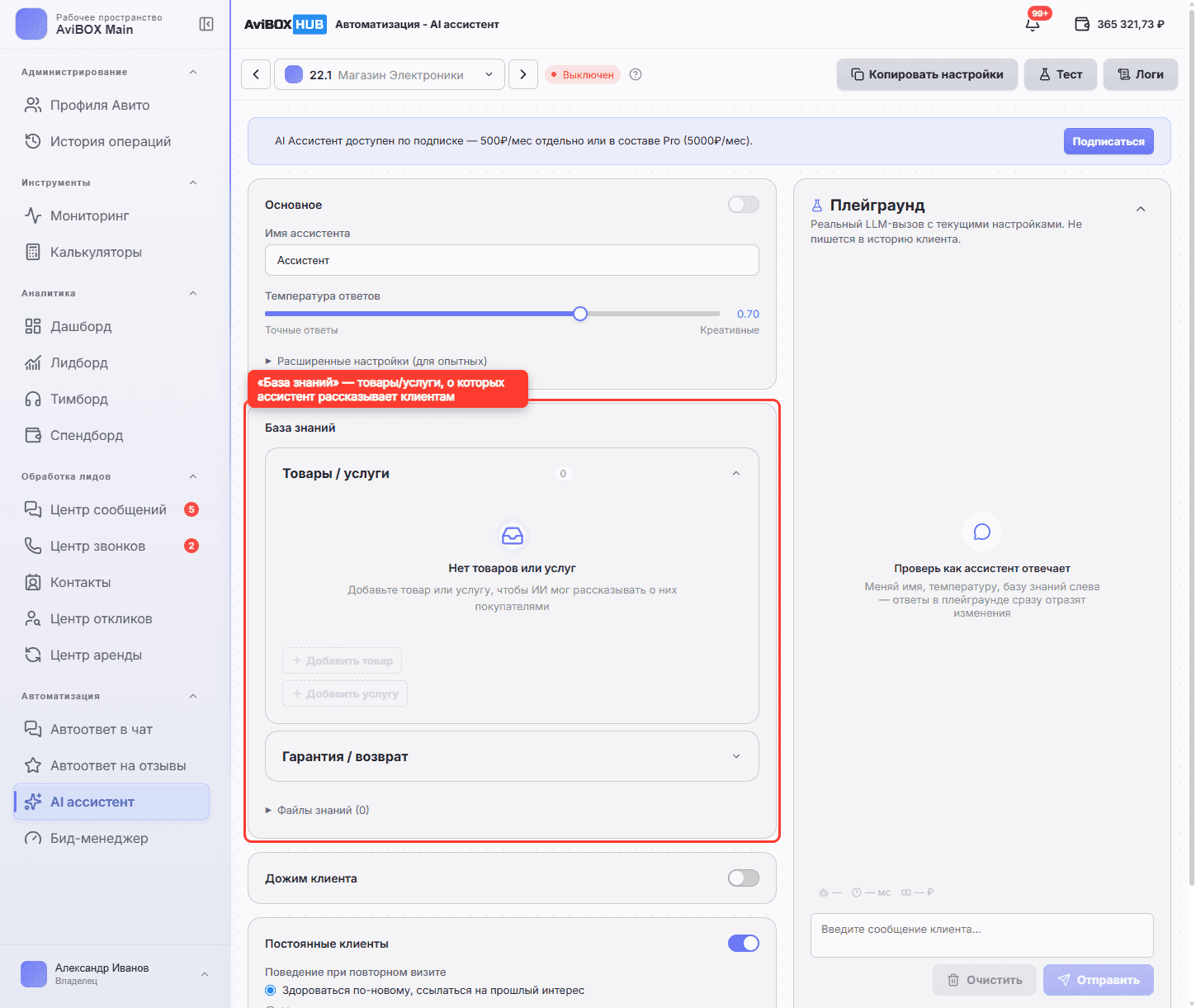Click the wallet balance icon
Viewport: 1196px width, 1008px height.
1082,24
